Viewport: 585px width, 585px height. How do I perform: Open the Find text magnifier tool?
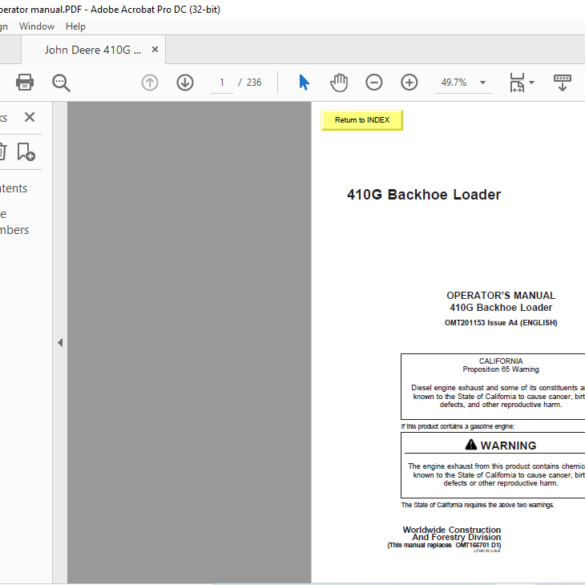tap(61, 82)
